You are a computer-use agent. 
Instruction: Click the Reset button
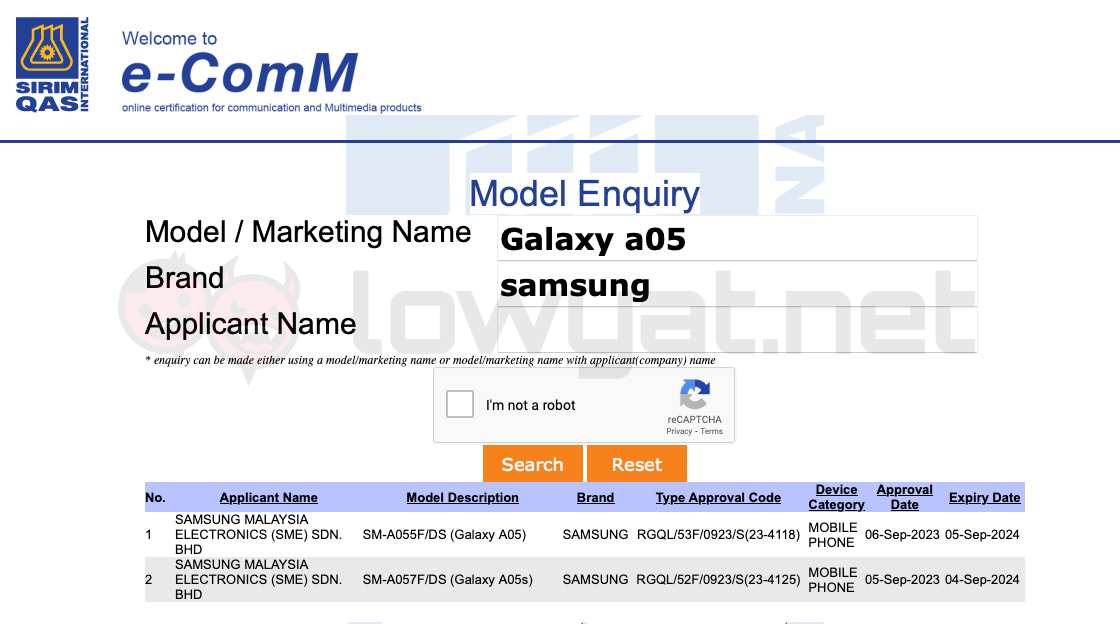(x=637, y=464)
